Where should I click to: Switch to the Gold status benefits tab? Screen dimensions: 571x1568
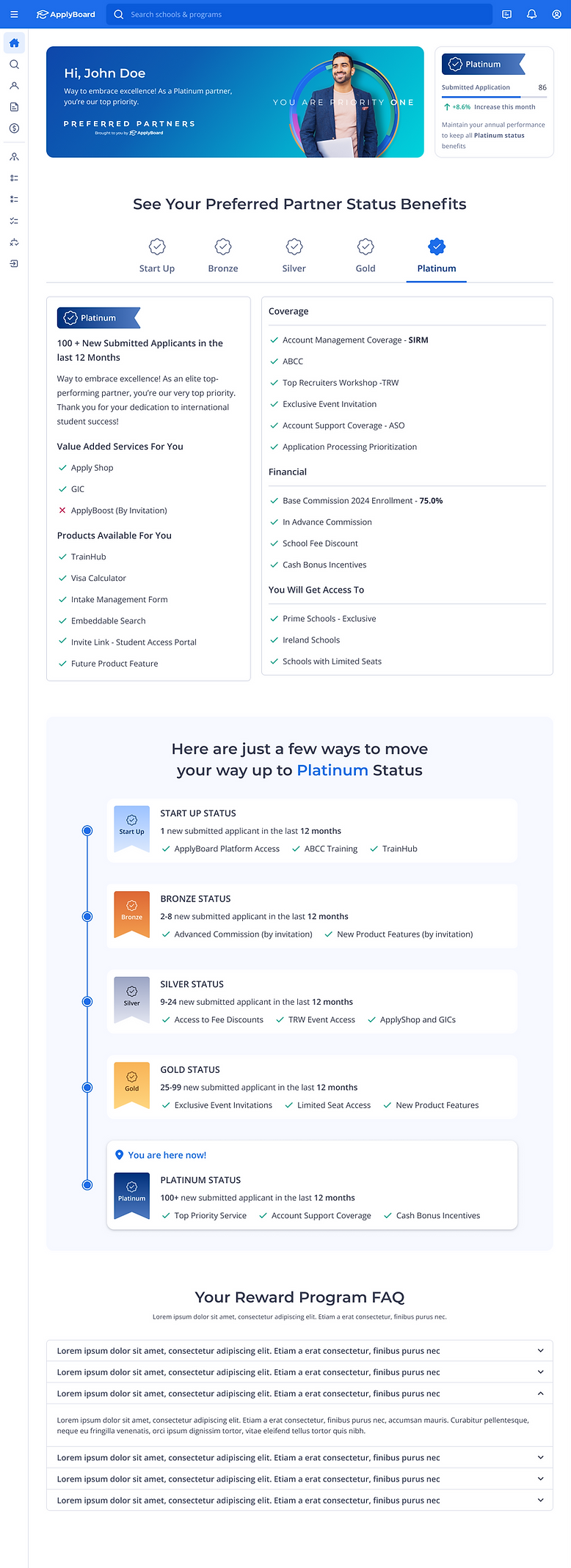pyautogui.click(x=365, y=255)
